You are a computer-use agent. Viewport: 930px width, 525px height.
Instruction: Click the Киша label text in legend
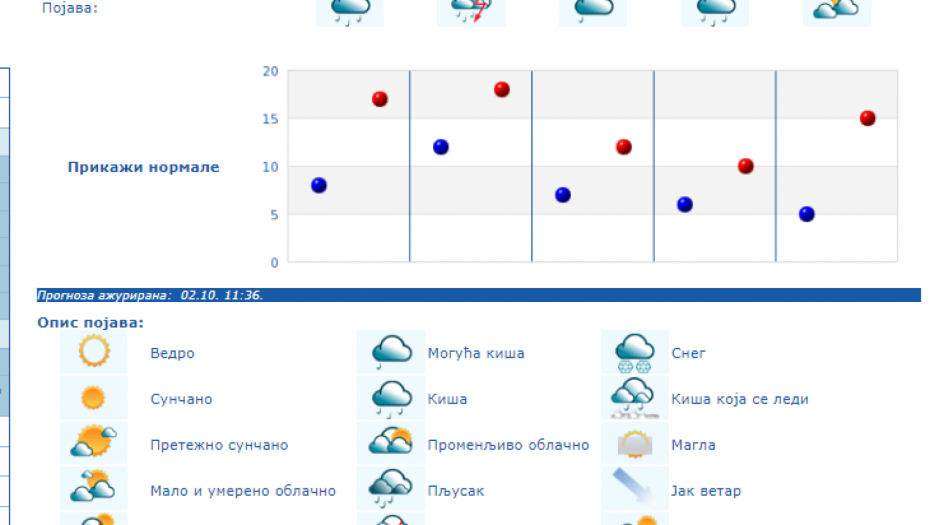pyautogui.click(x=447, y=399)
